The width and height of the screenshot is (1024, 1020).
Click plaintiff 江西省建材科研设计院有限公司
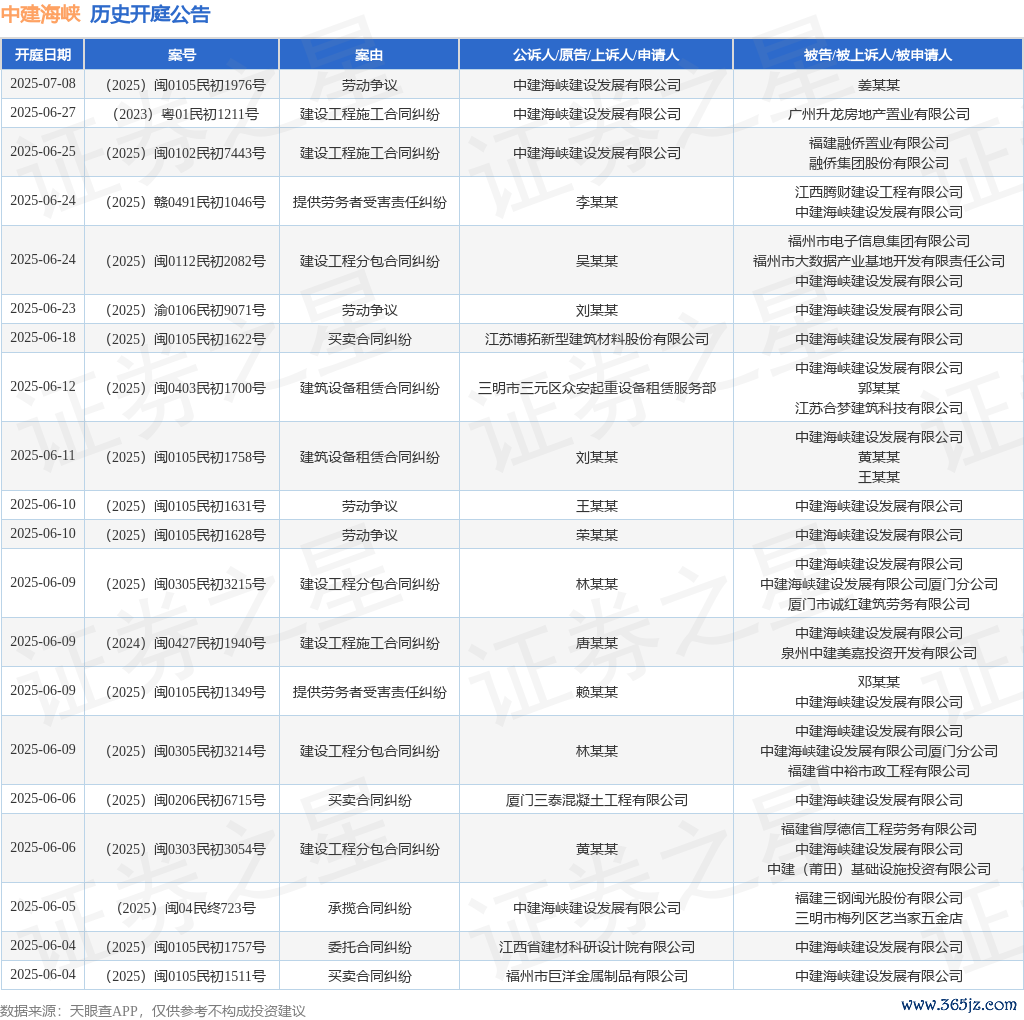click(596, 947)
